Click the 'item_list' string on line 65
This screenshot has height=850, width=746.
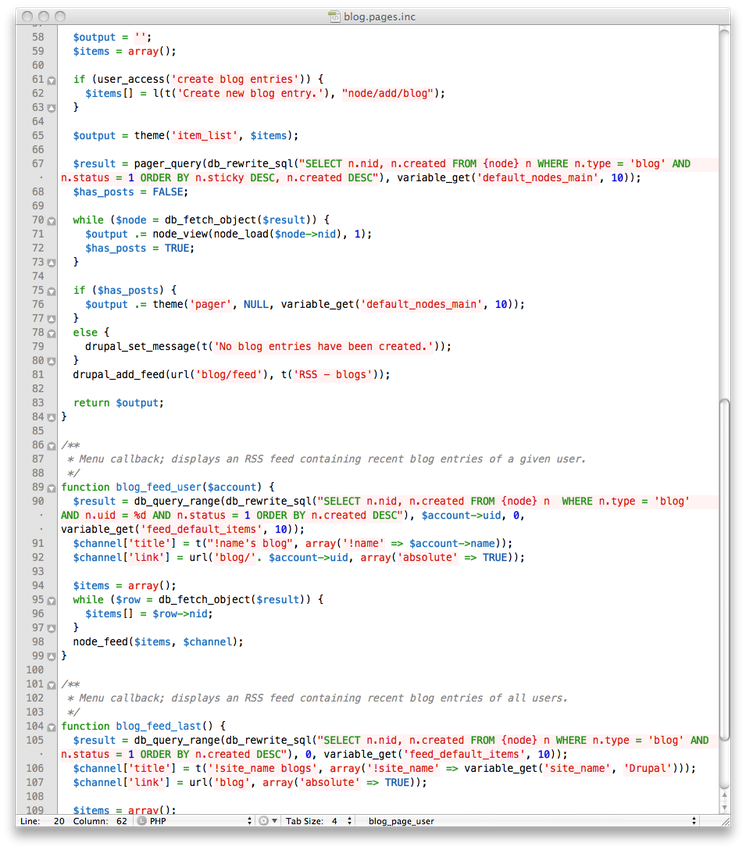pos(204,136)
